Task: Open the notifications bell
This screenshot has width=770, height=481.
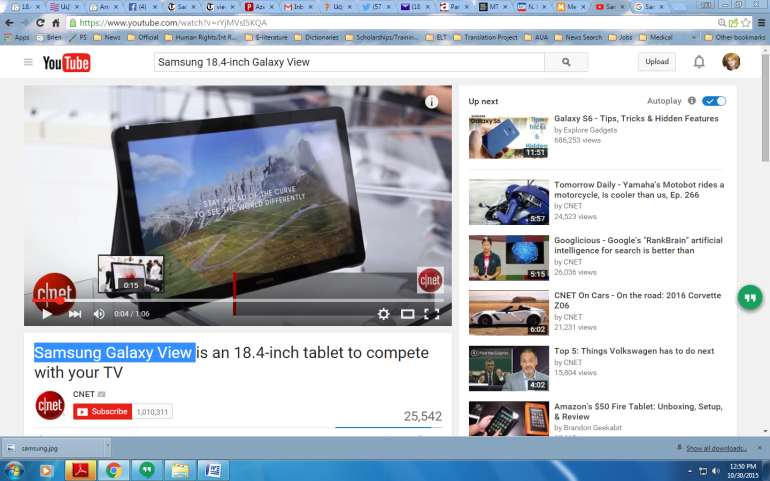Action: click(699, 62)
